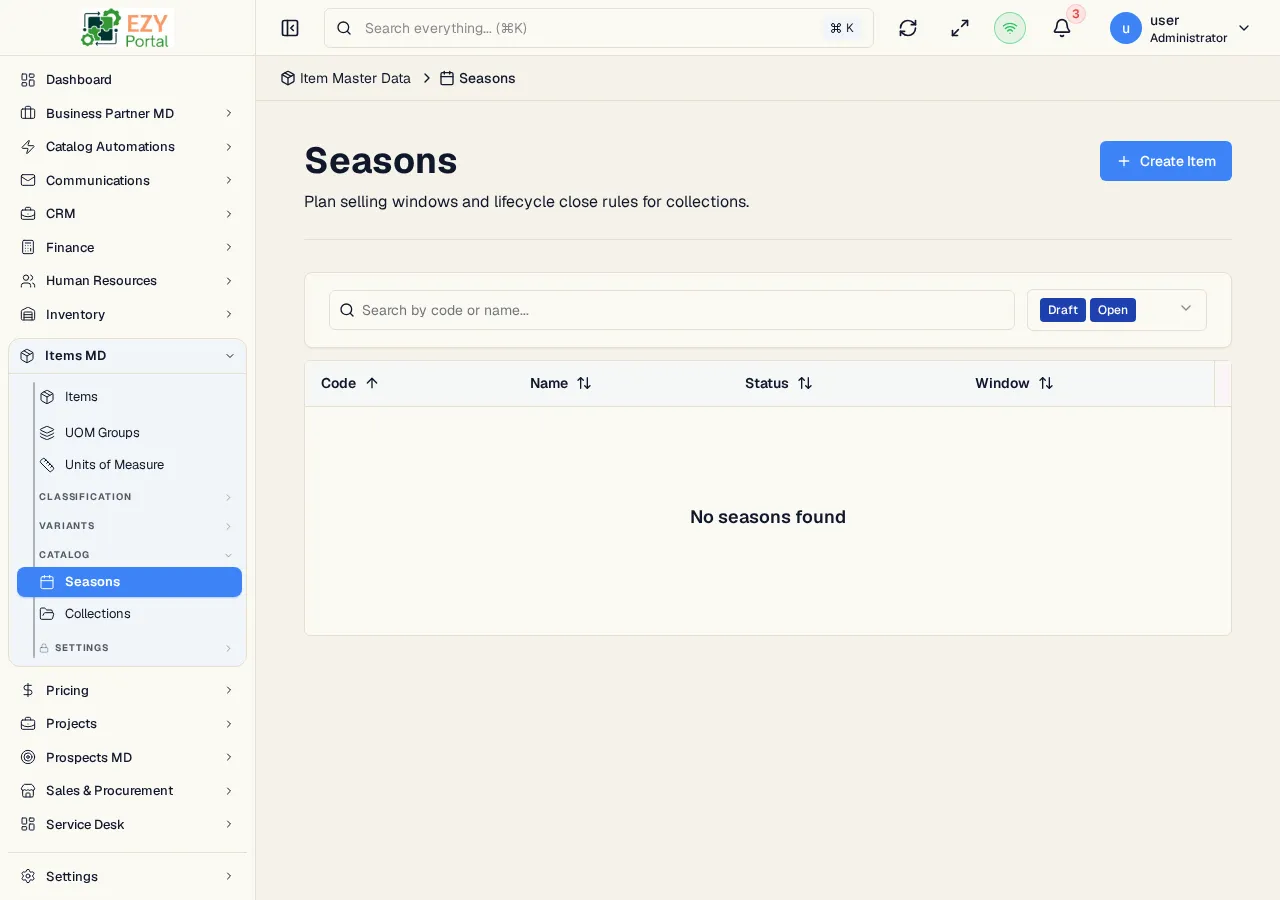1280x900 pixels.
Task: Open Units of Measure menu item
Action: tap(129, 465)
